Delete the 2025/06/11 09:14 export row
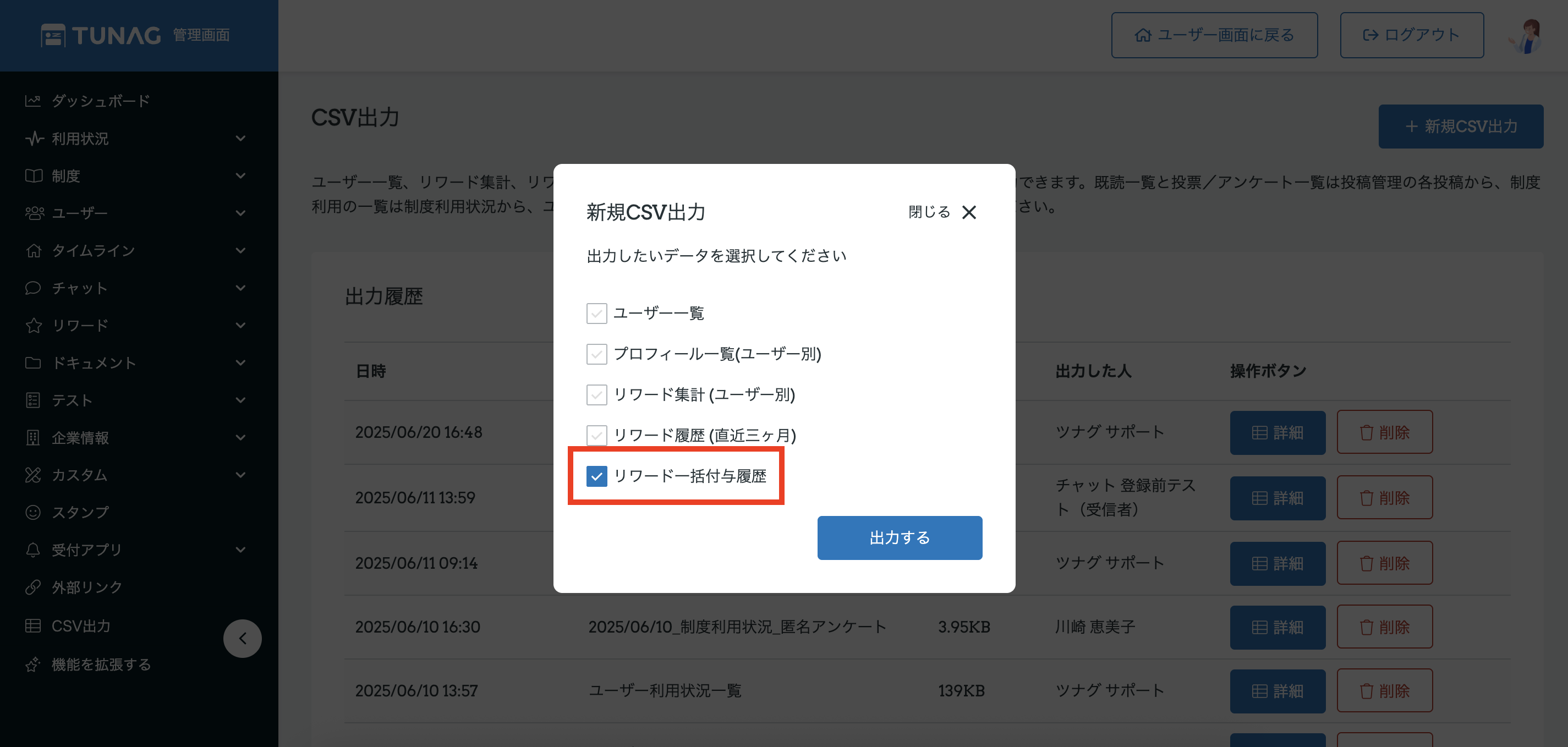Viewport: 1568px width, 747px height. click(x=1384, y=563)
